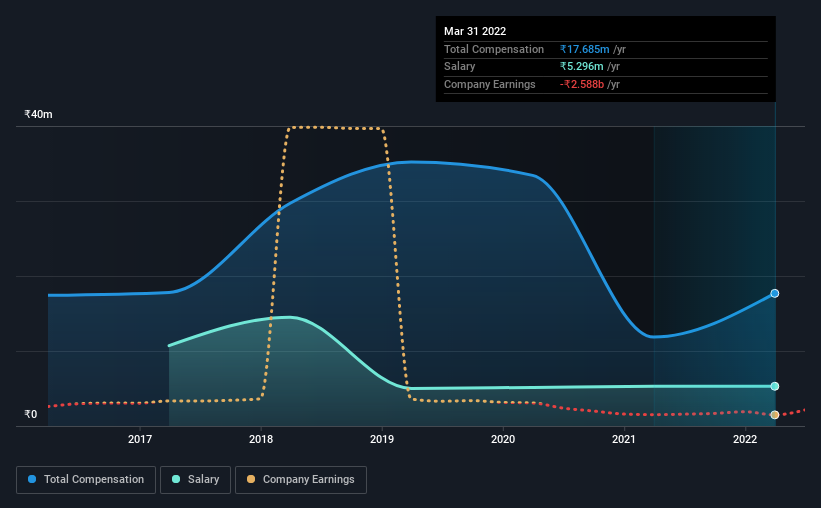821x508 pixels.
Task: Click the 2017 x-axis label
Action: pyautogui.click(x=140, y=439)
